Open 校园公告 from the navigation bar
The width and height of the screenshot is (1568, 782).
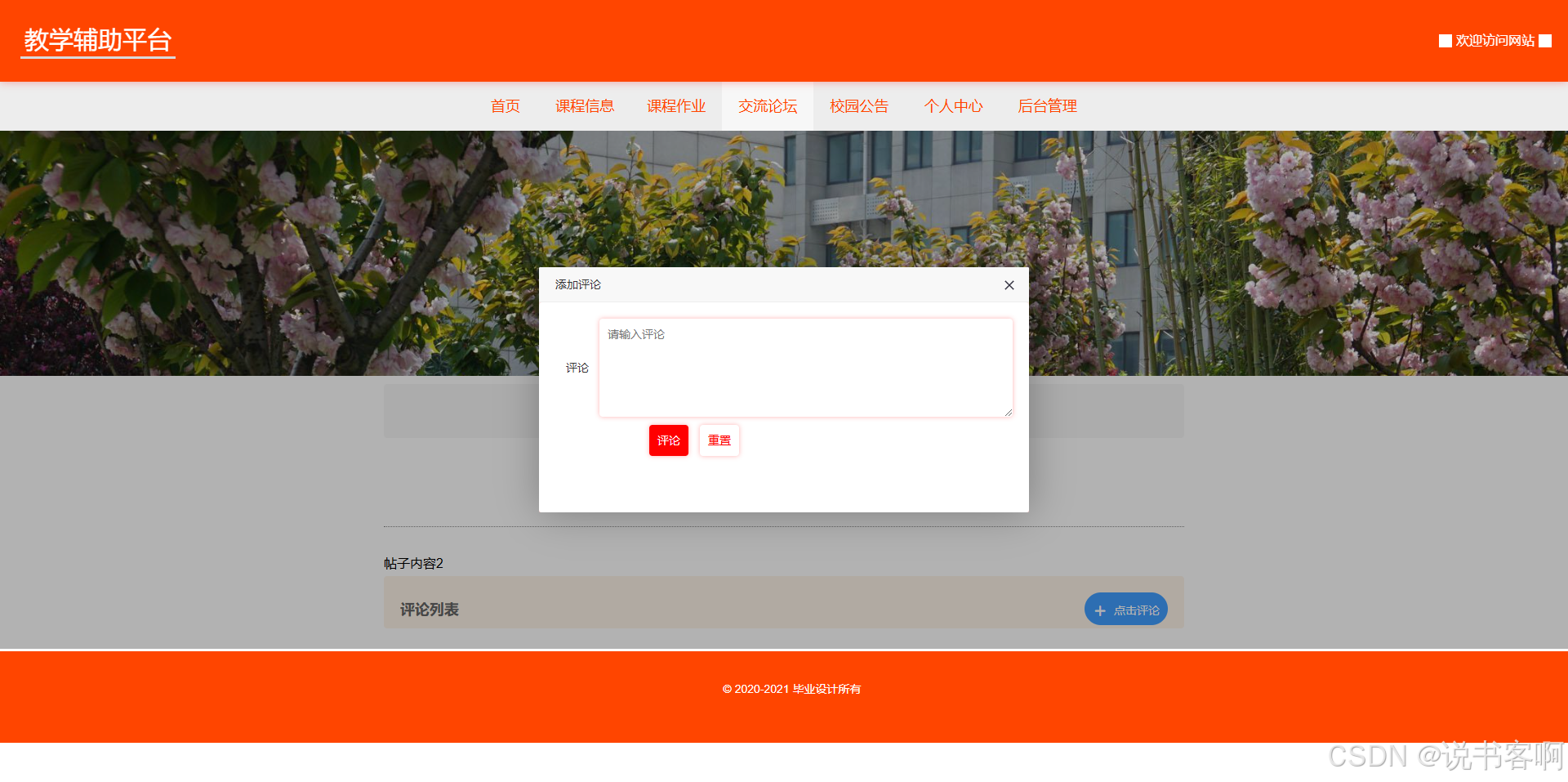(x=859, y=106)
